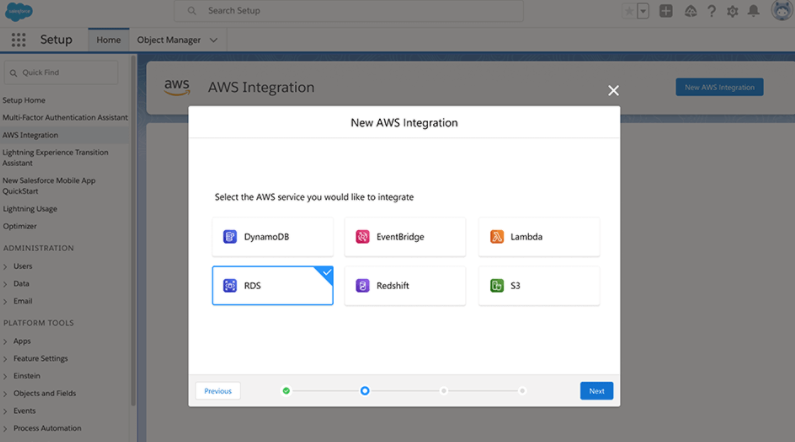795x442 pixels.
Task: Open Setup Home in sidebar
Action: (x=24, y=100)
